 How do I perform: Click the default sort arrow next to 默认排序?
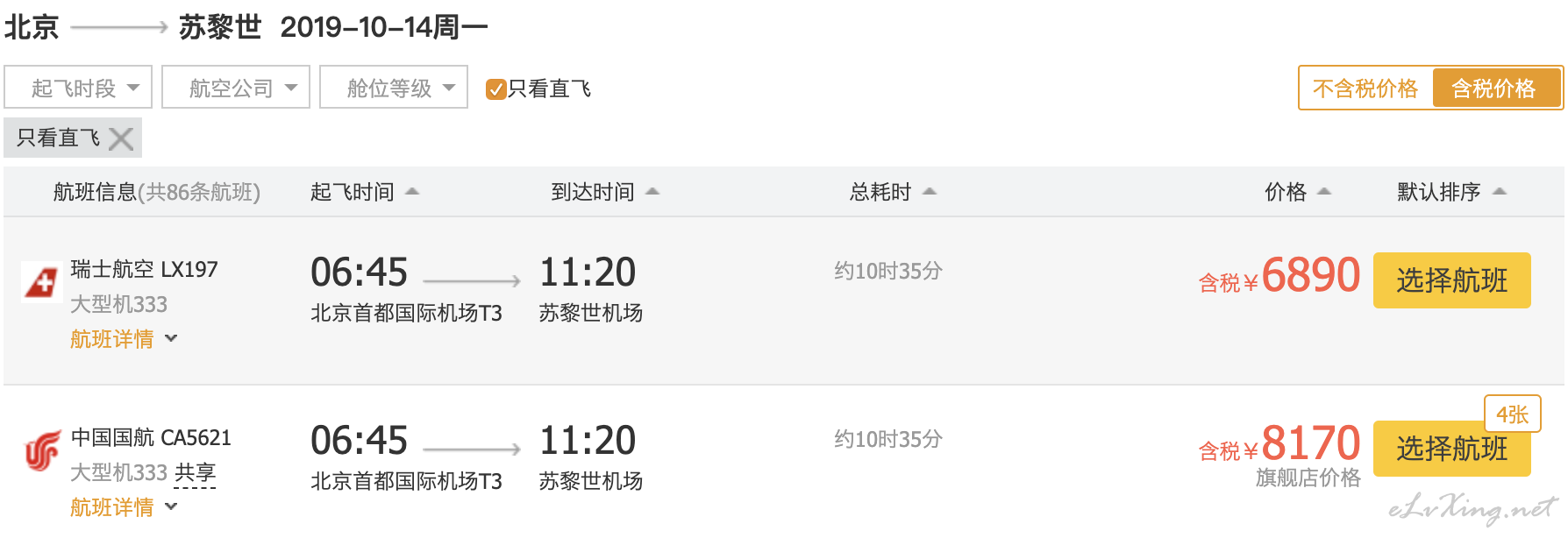click(1499, 191)
